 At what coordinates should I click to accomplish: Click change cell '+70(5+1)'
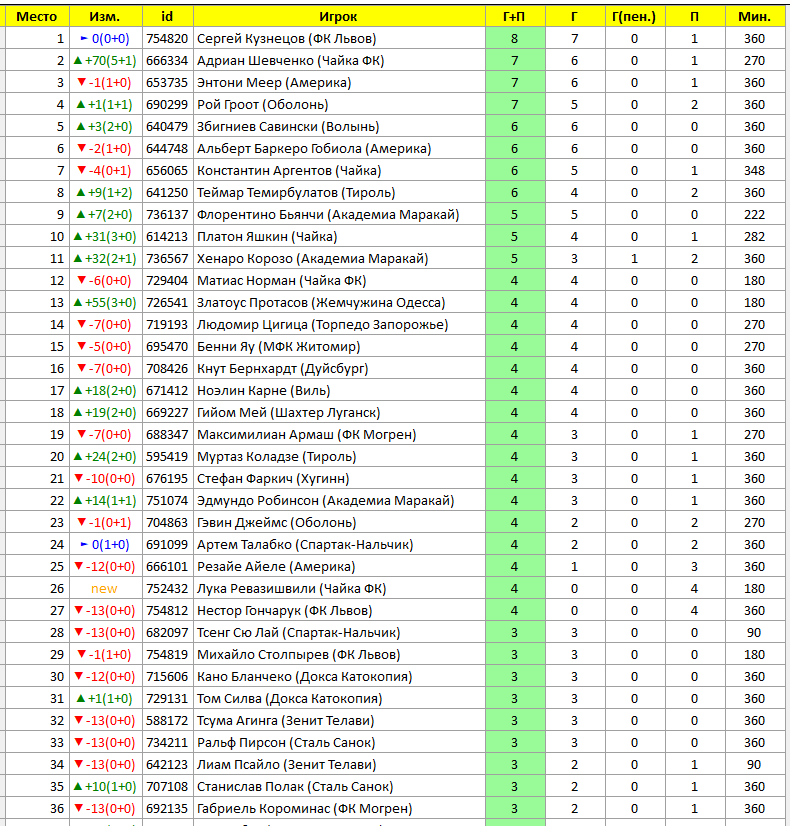(x=105, y=61)
